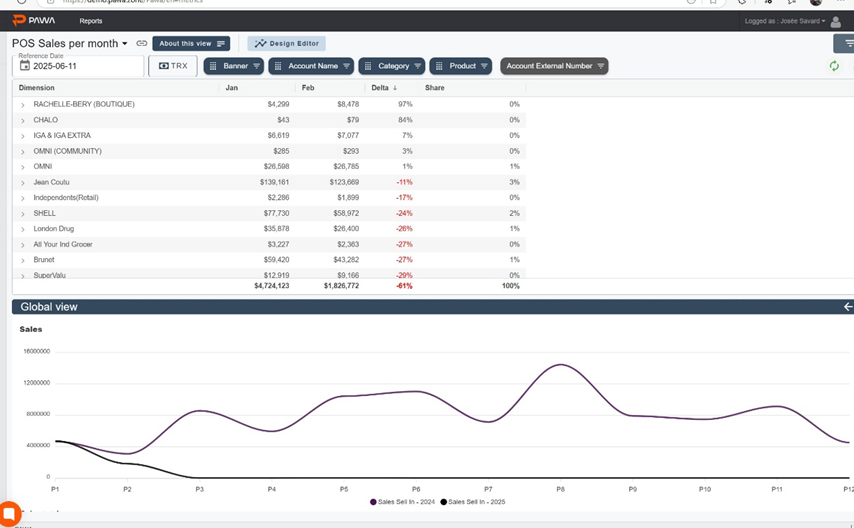This screenshot has width=854, height=528.
Task: Sort by Jan column header
Action: [231, 88]
